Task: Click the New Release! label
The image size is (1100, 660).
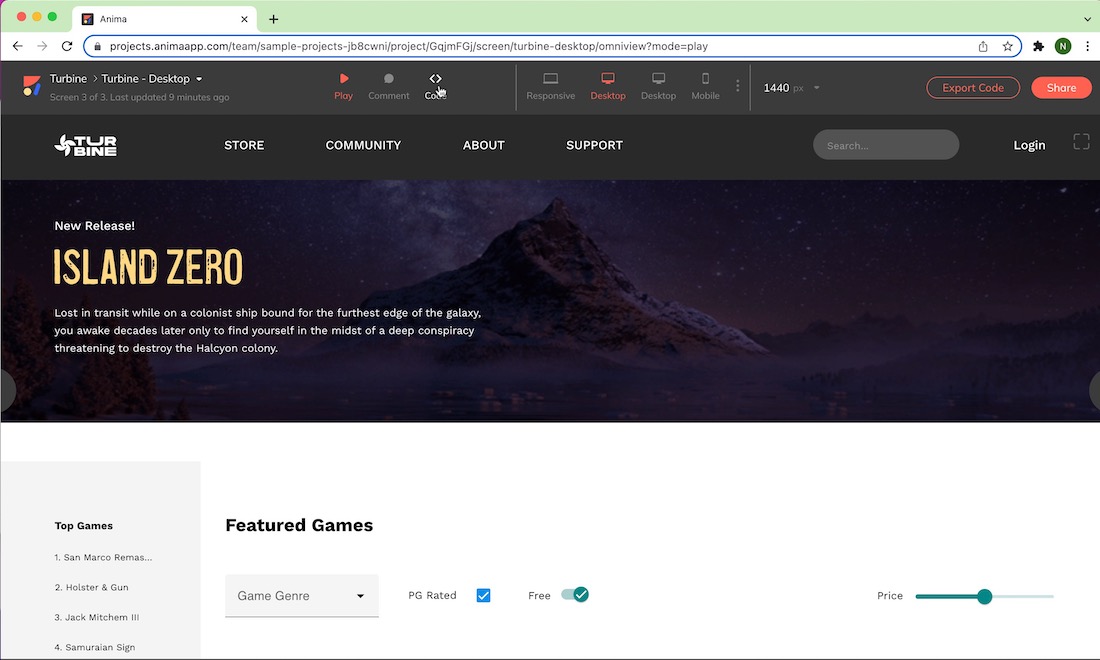Action: click(95, 226)
